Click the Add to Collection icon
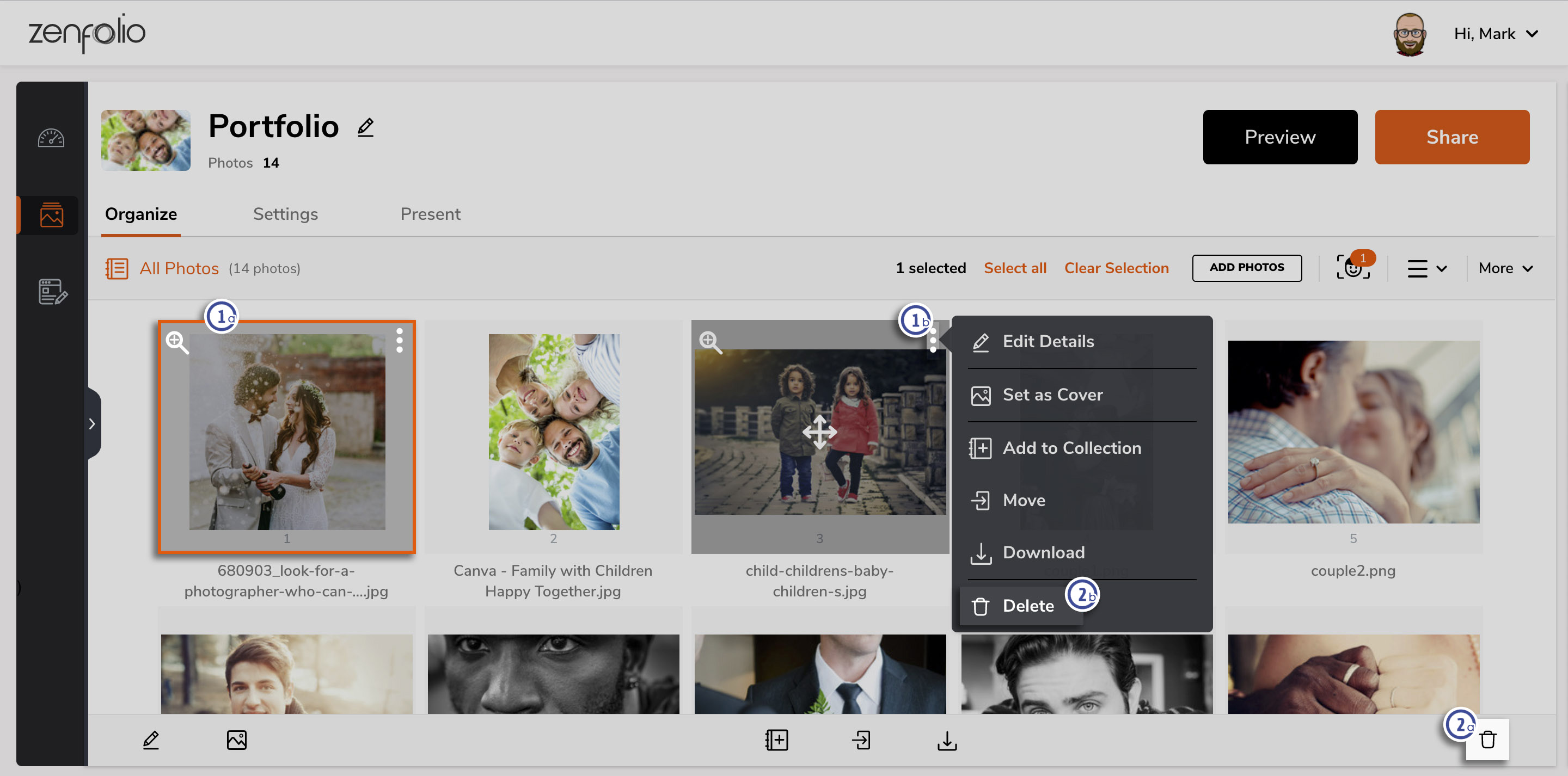Viewport: 1568px width, 776px height. [981, 447]
